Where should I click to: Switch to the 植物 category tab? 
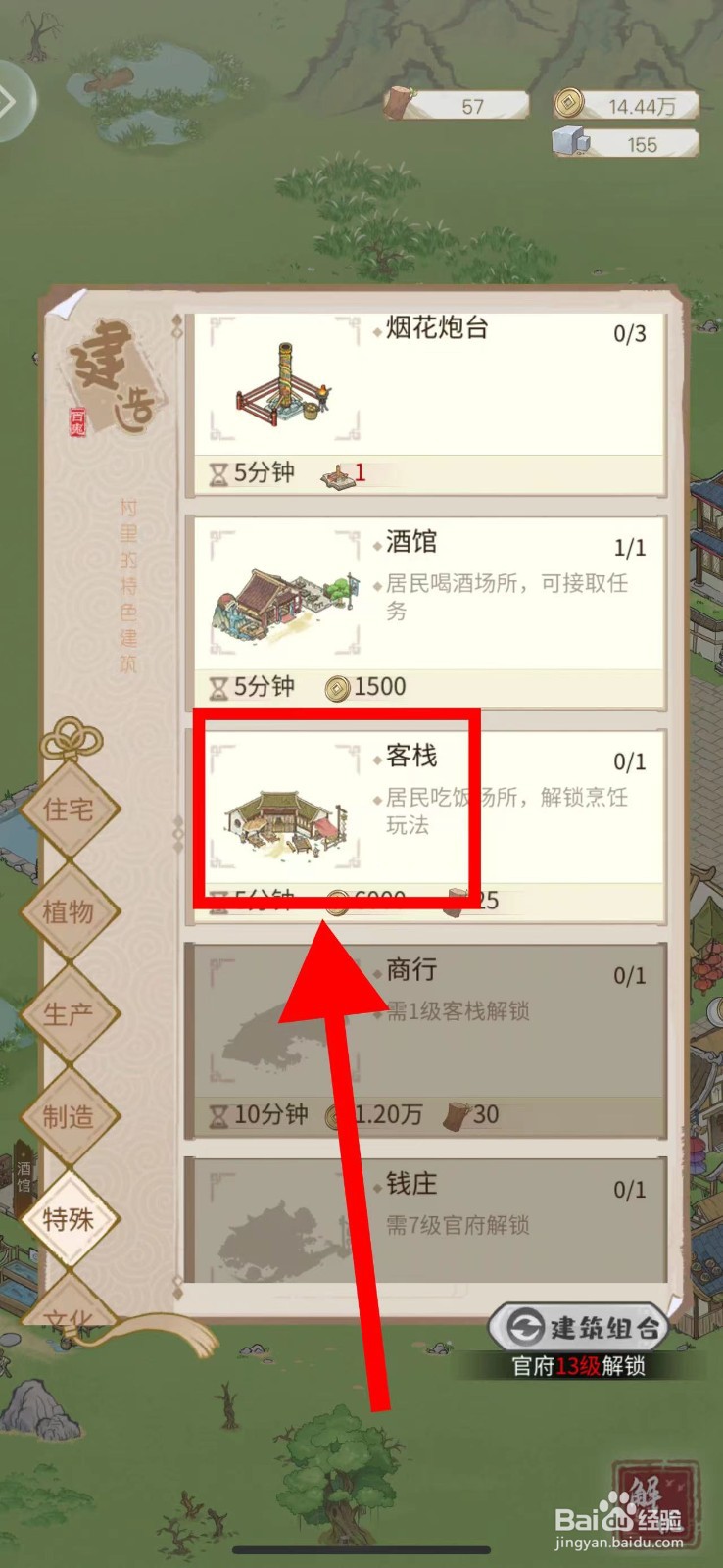click(68, 912)
